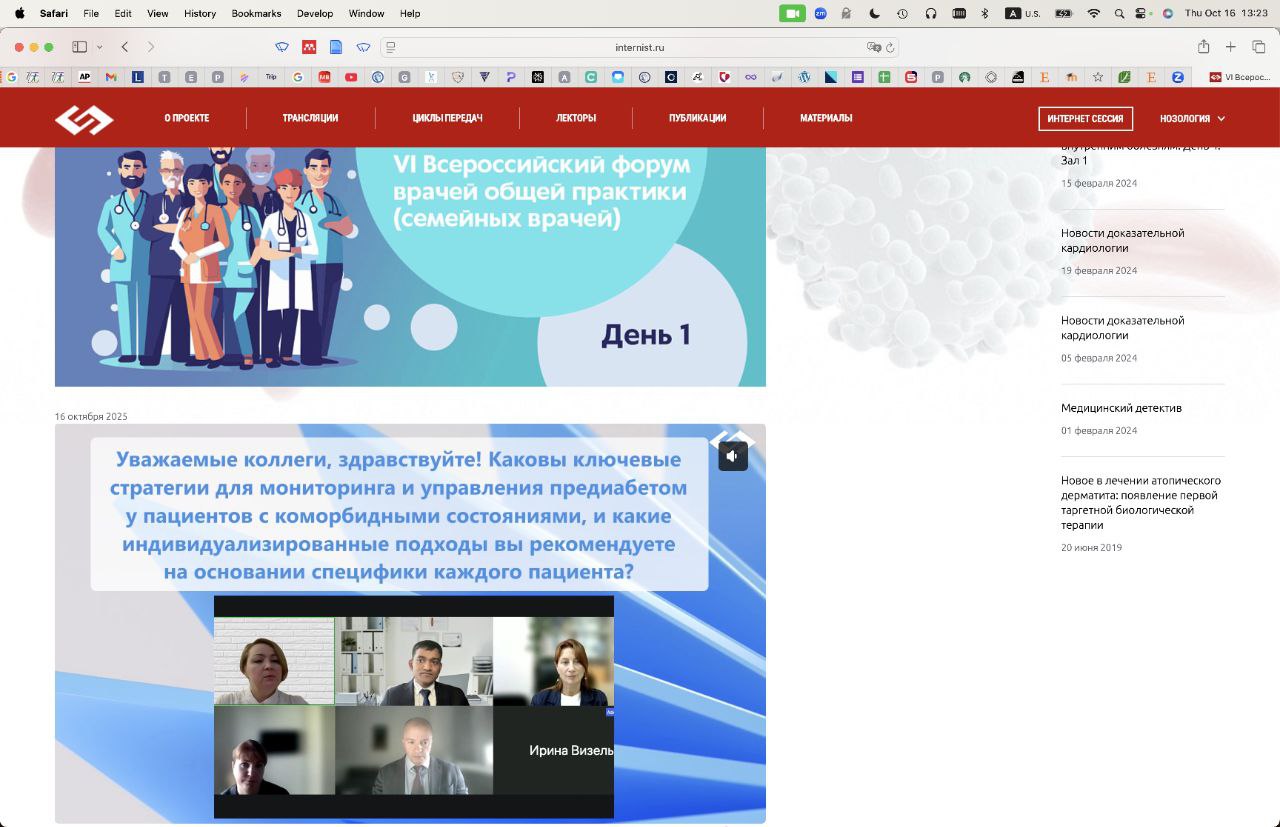
Task: Open the Gmail pinned tab
Action: click(111, 77)
